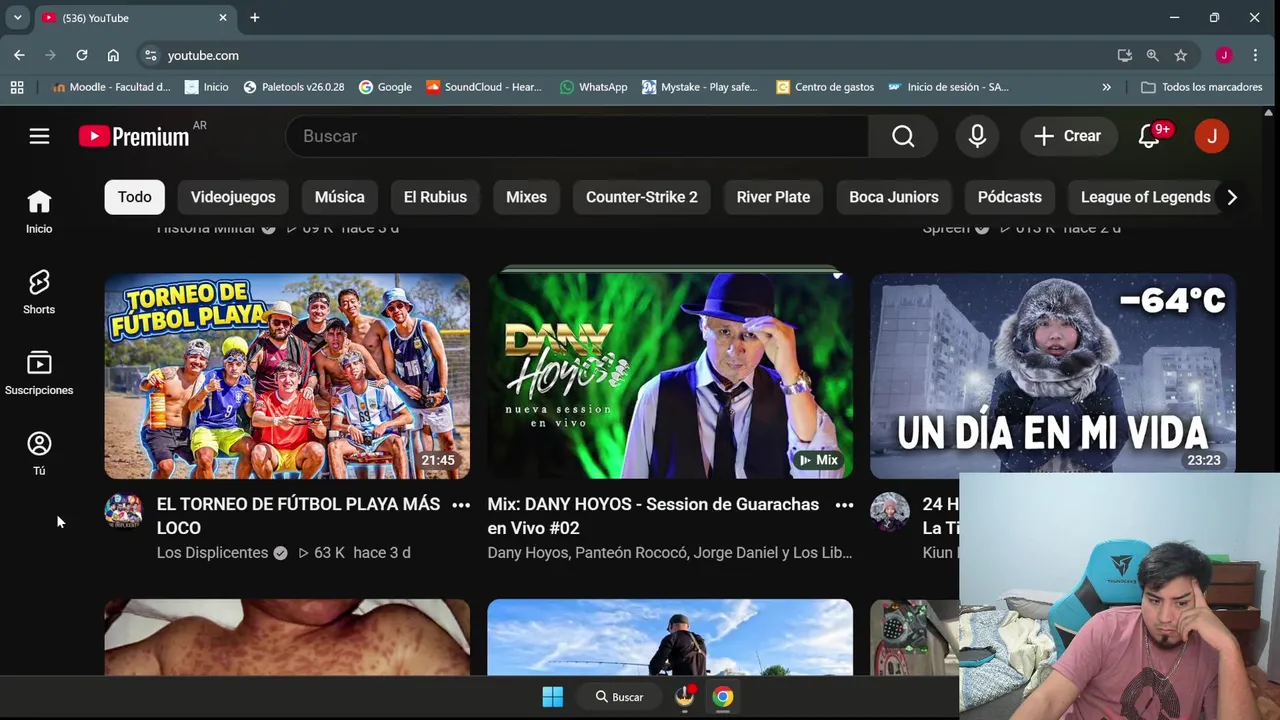
Task: Open the zoom magnifier in address bar
Action: (1153, 55)
